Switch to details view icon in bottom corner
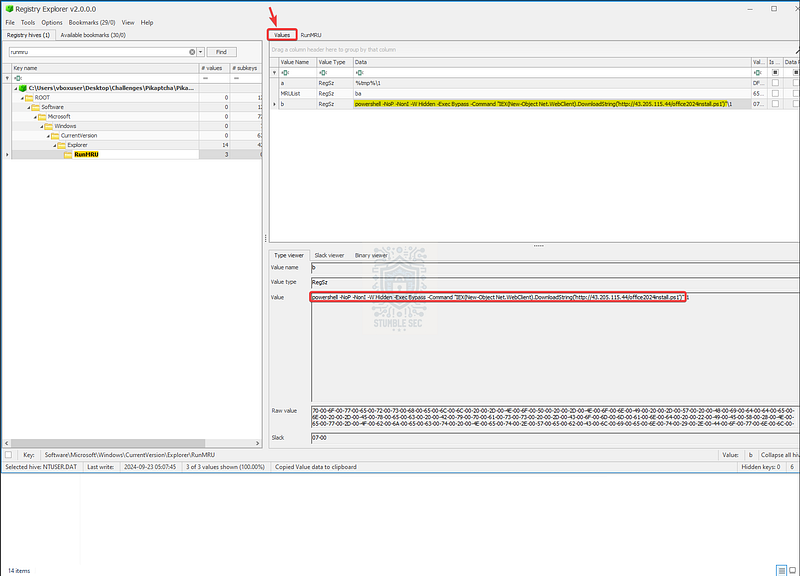The image size is (800, 576). [x=781, y=570]
